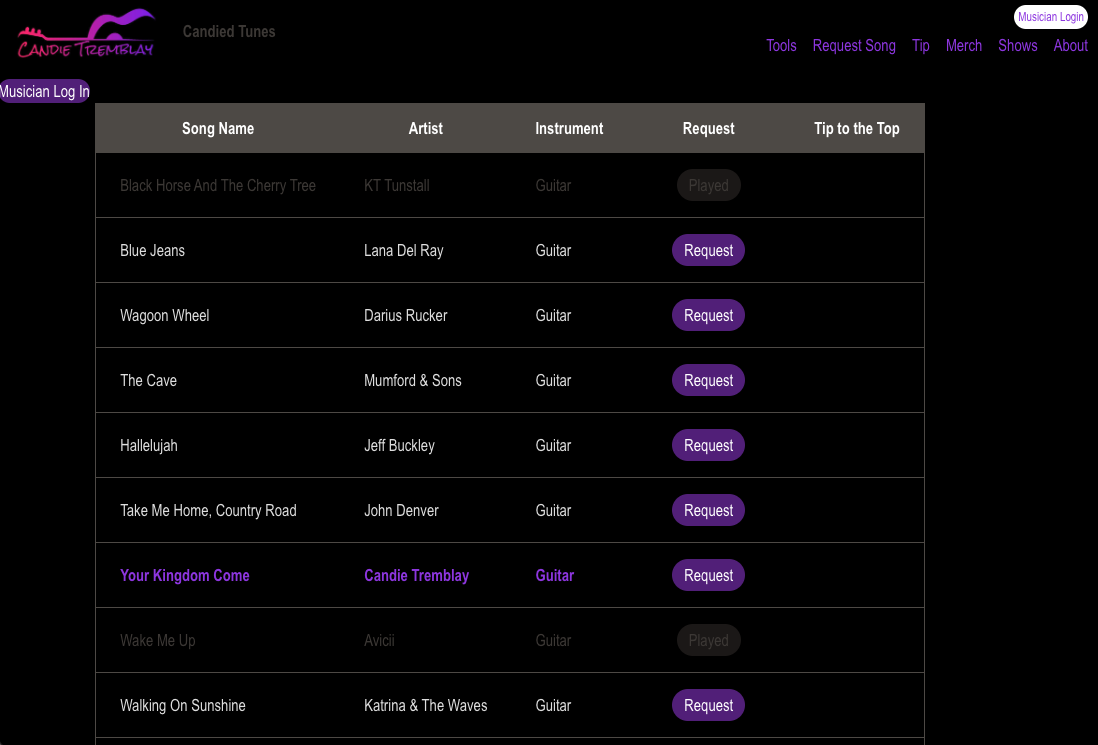Click artist name Lana Del Ray
The width and height of the screenshot is (1098, 745).
point(403,251)
